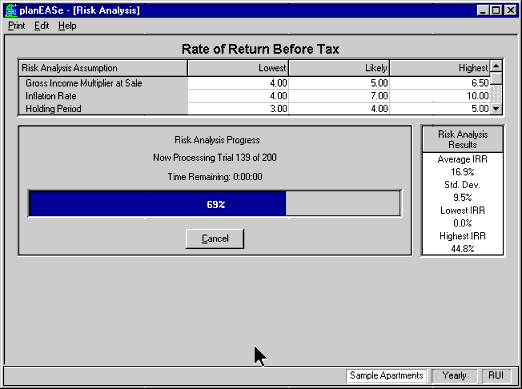Click Gross Income Multiplier highest value 6.50
Image resolution: width=522 pixels, height=389 pixels.
click(x=440, y=83)
